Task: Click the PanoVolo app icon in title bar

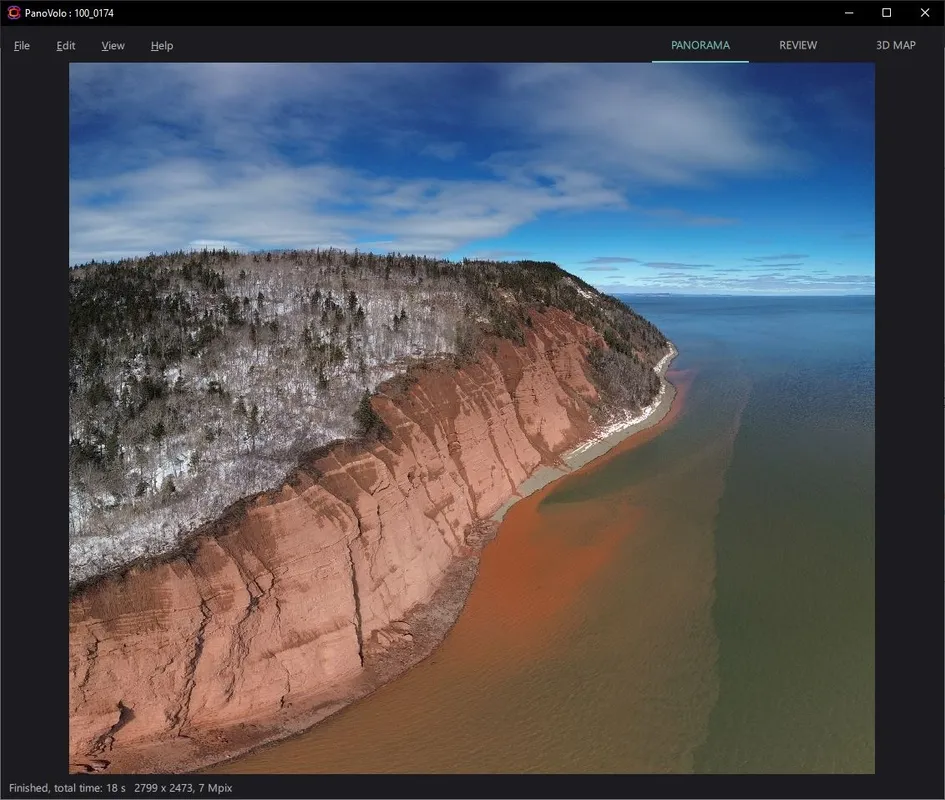Action: click(14, 13)
